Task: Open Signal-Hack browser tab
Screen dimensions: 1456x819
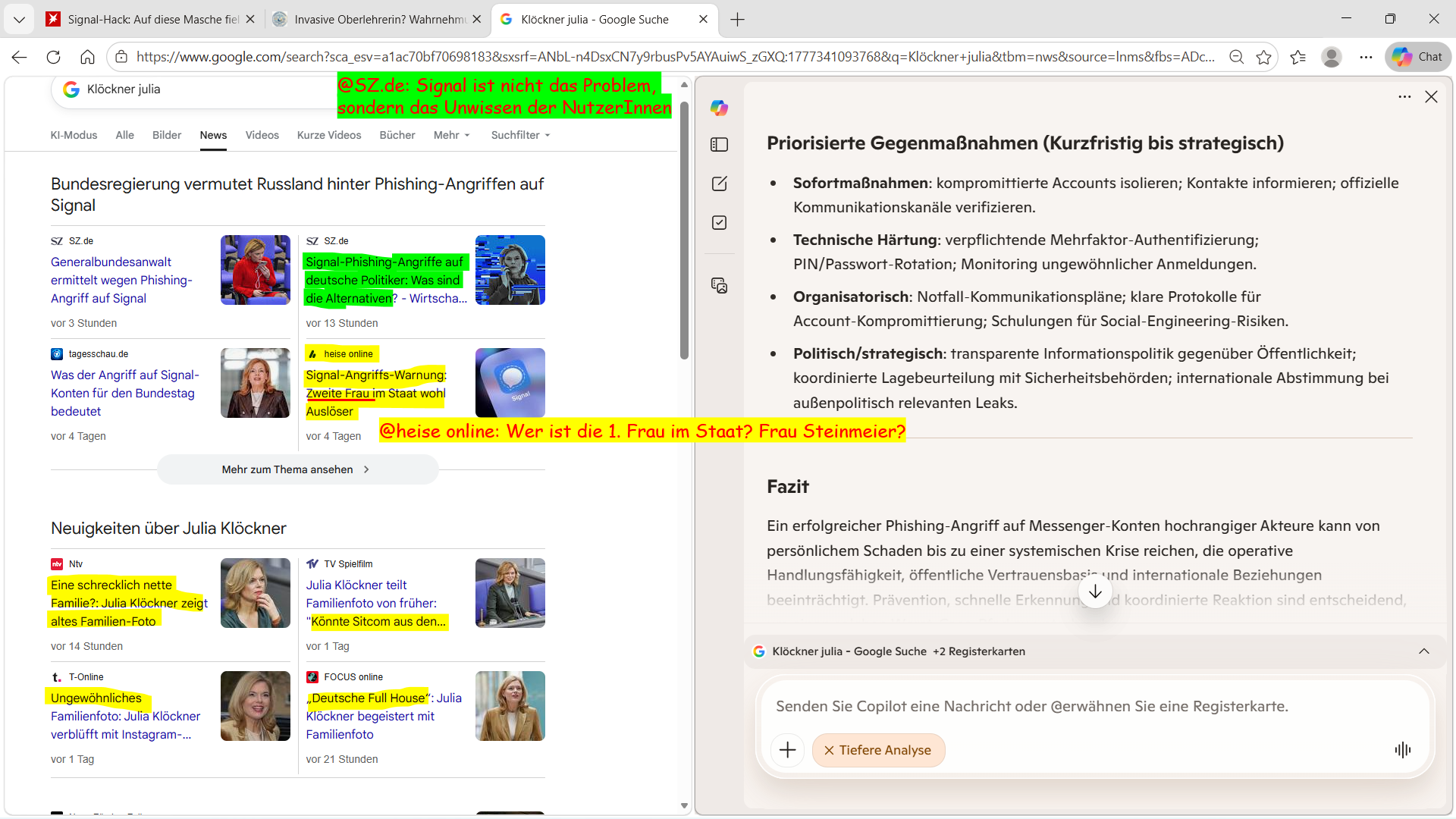Action: [x=152, y=19]
